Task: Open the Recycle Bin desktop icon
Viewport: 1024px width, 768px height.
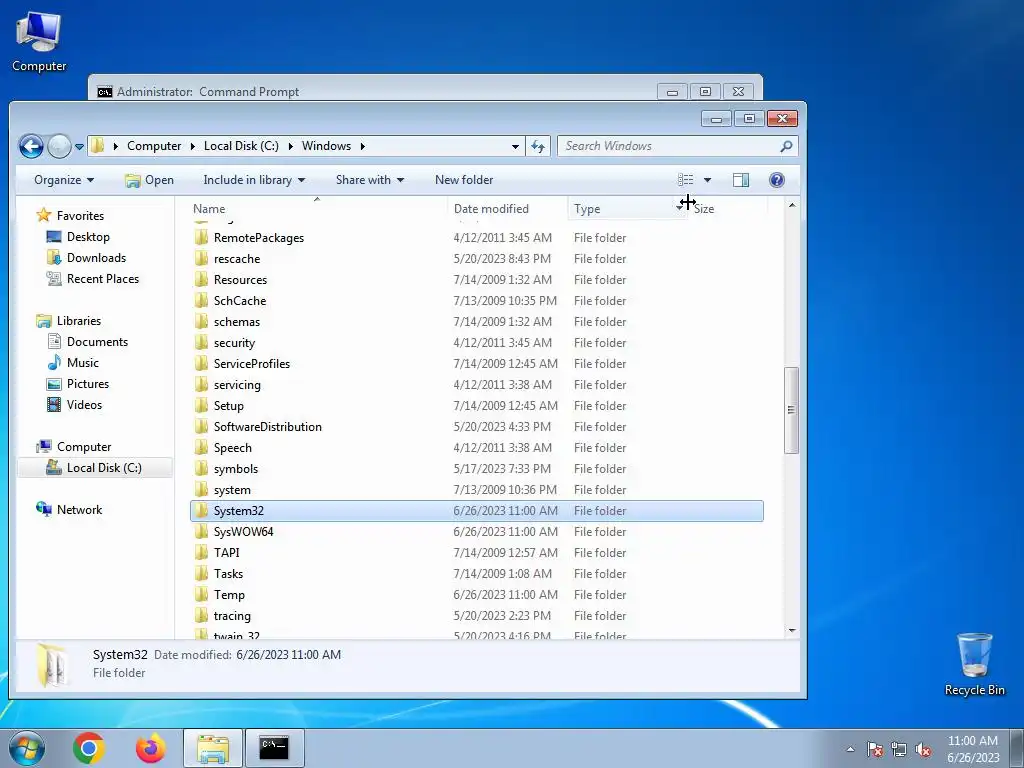Action: tap(974, 664)
